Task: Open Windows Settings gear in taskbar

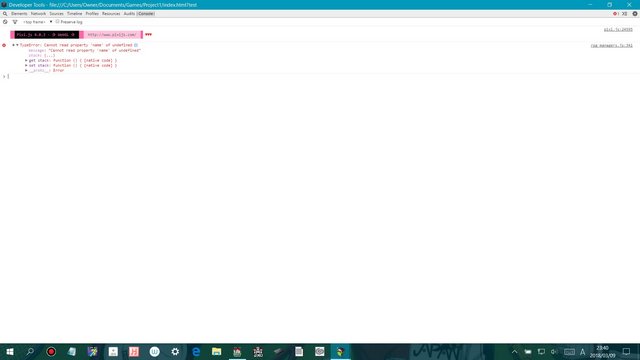Action: (175, 351)
